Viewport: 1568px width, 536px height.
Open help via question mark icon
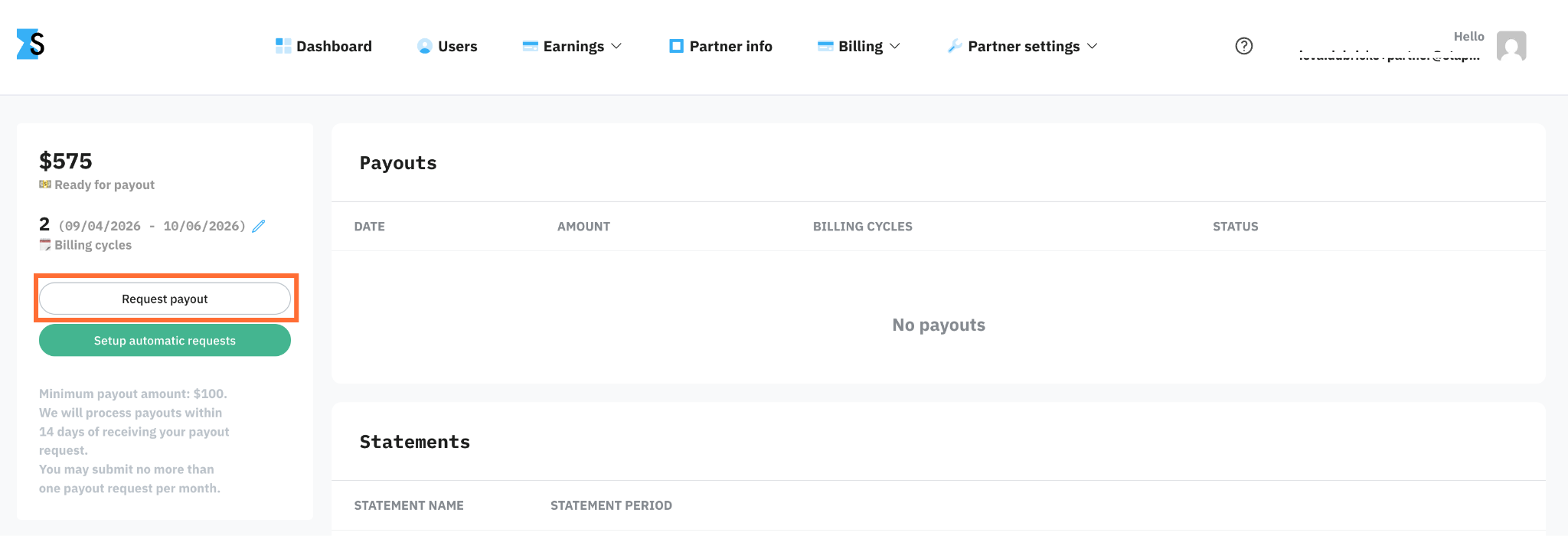tap(1244, 46)
